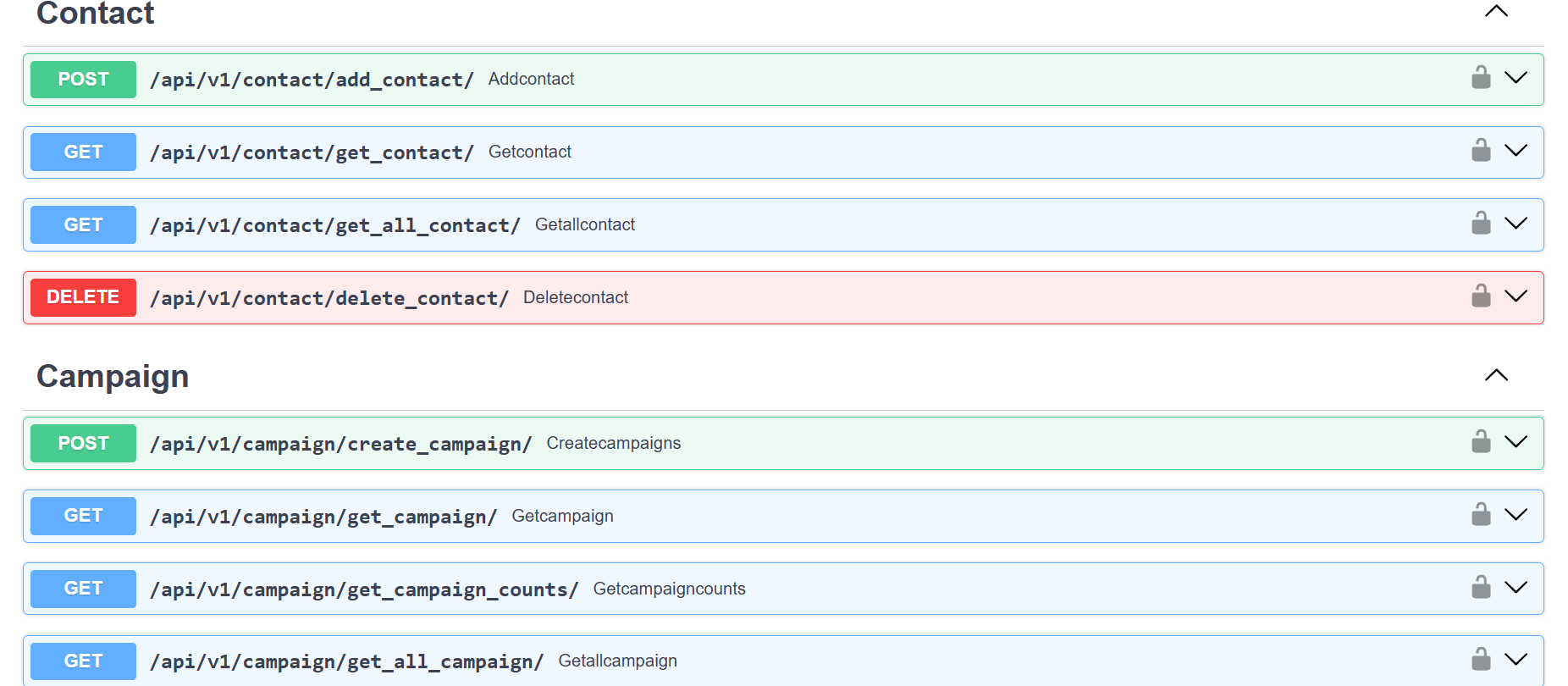Image resolution: width=1568 pixels, height=686 pixels.
Task: Click the lock icon on get_campaign_counts endpoint
Action: (1480, 588)
